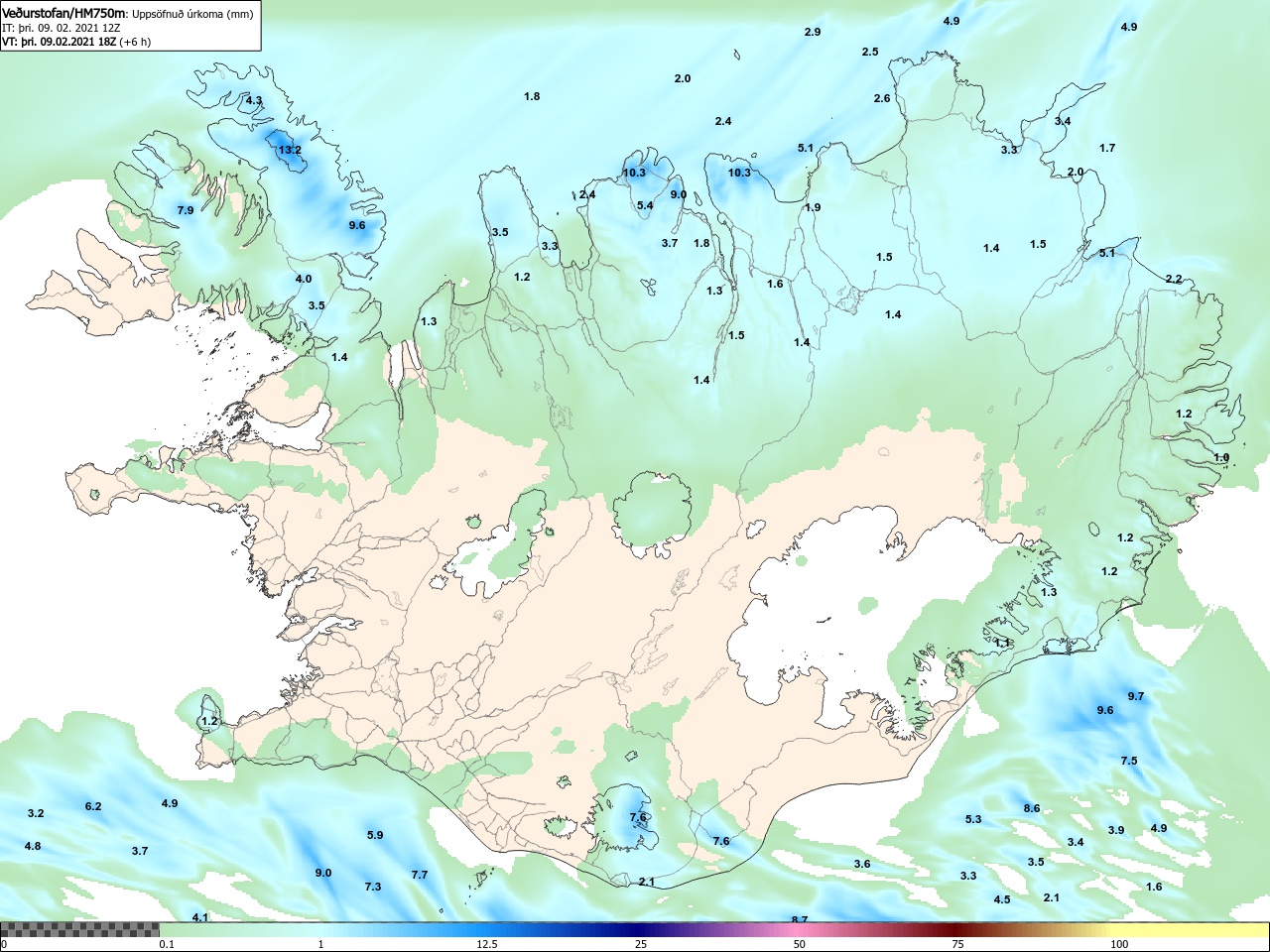Select the 3.6 value off the south coast
Screen dimensions: 1270x952
tap(862, 864)
